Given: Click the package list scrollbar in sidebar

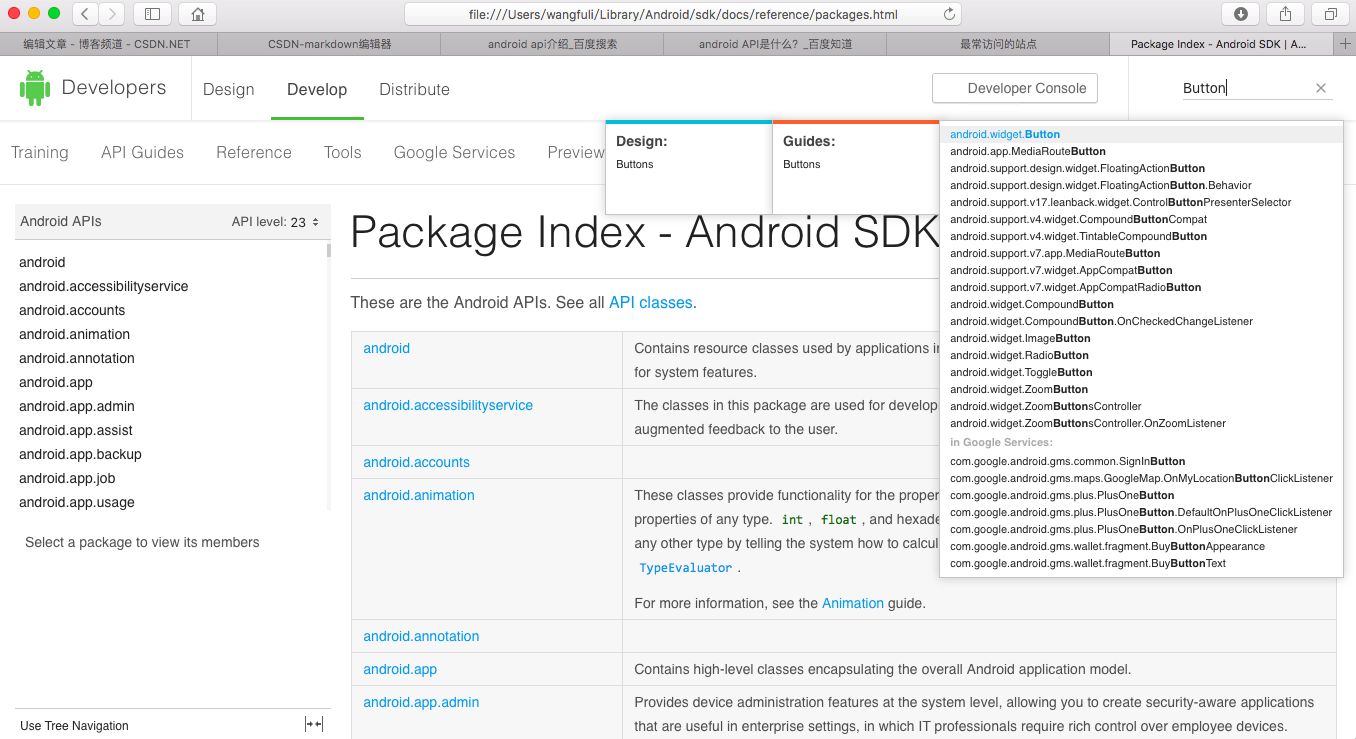Looking at the screenshot, I should click(x=329, y=250).
